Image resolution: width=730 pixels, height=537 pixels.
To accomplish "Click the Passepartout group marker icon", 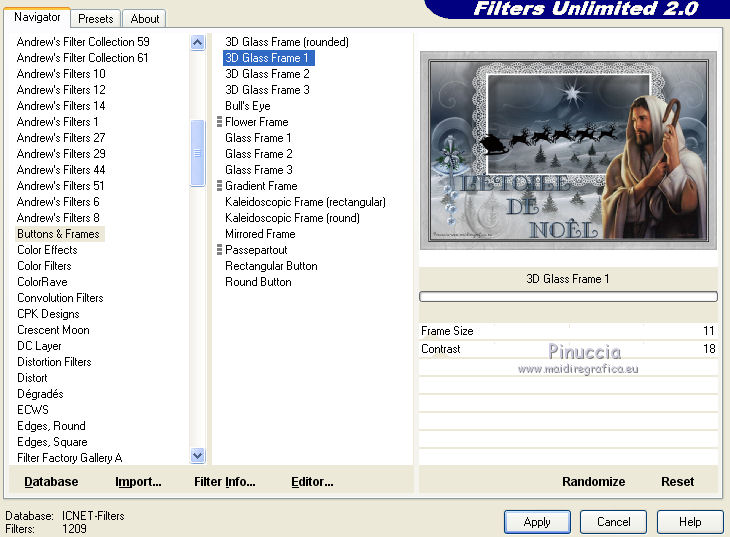I will 219,250.
